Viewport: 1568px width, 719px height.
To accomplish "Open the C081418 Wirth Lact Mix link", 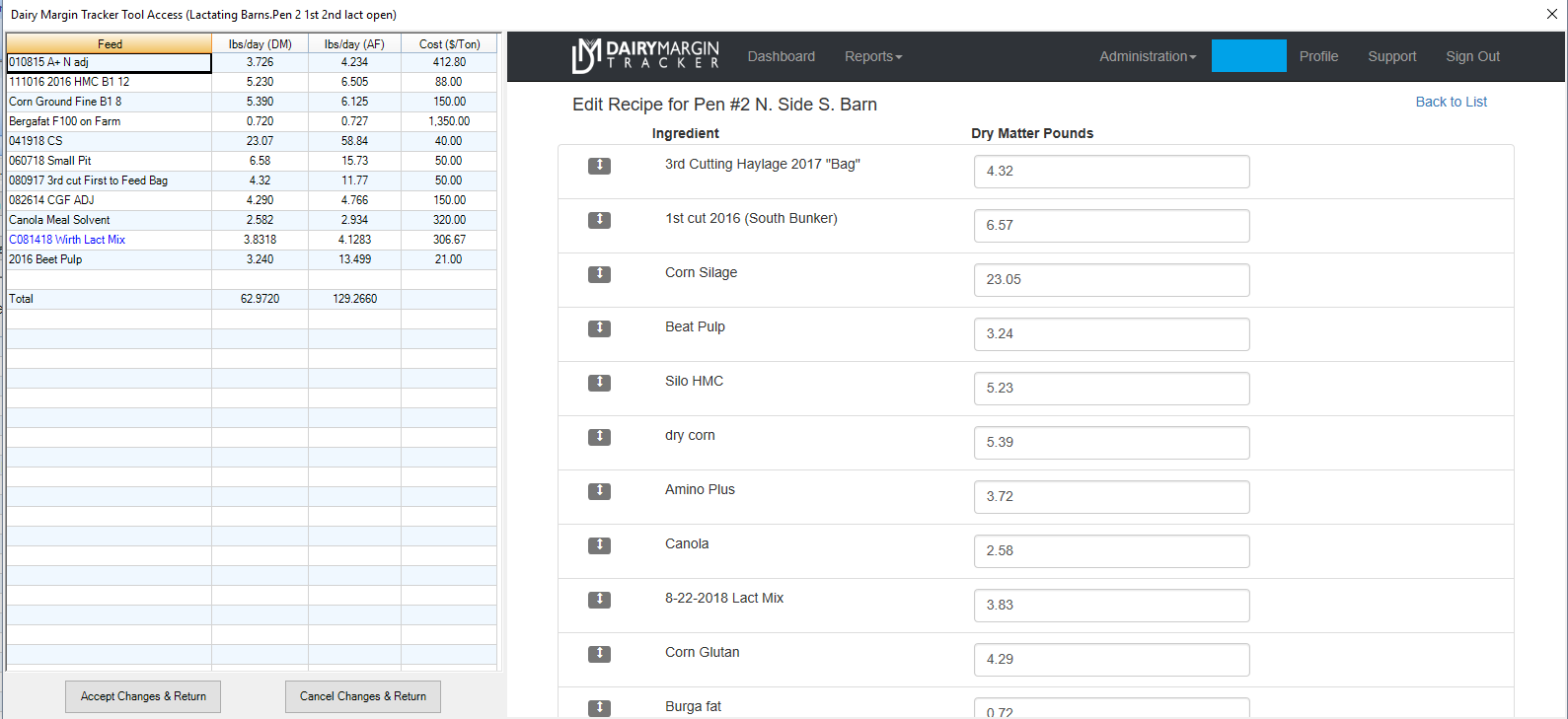I will [67, 240].
